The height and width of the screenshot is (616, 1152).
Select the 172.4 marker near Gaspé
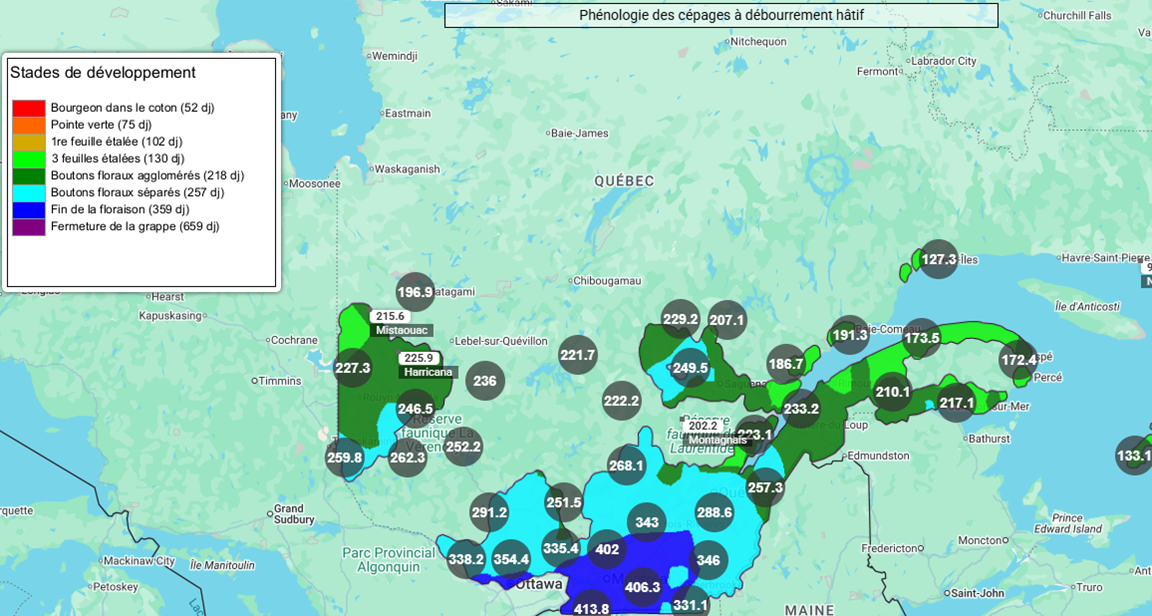(x=1019, y=359)
